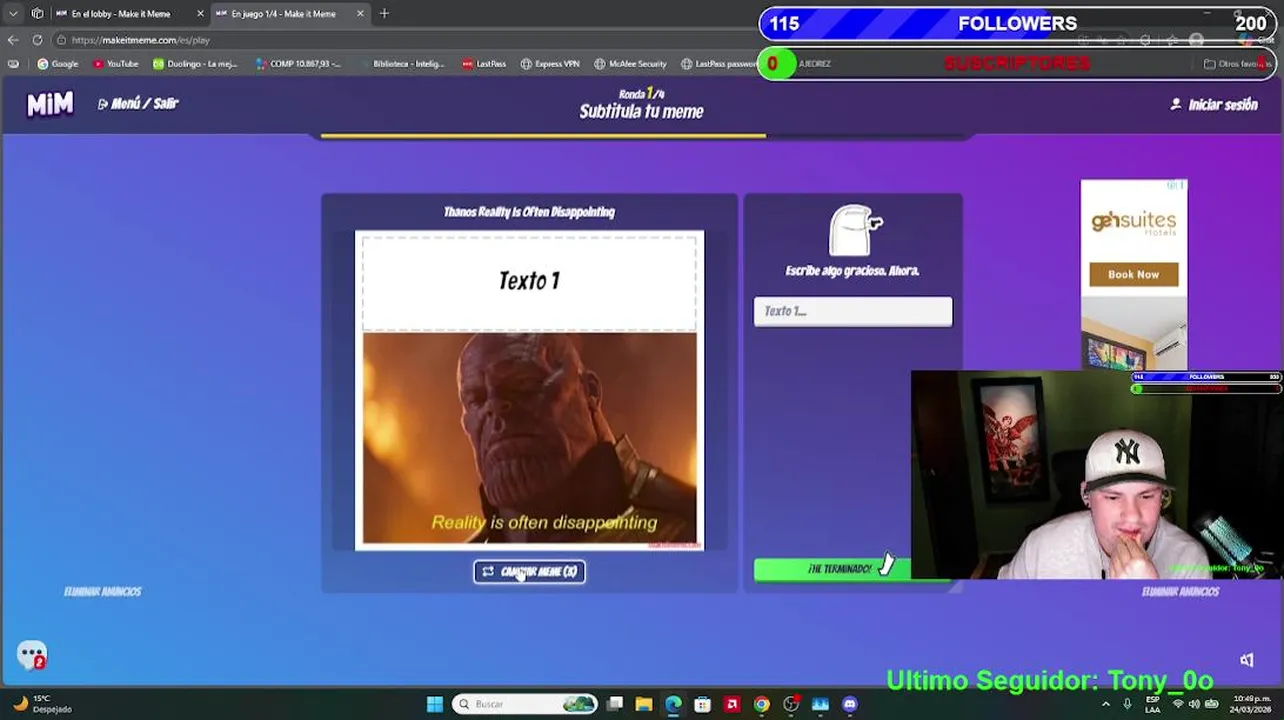The image size is (1284, 720).
Task: Open Menú / Salir
Action: [138, 103]
